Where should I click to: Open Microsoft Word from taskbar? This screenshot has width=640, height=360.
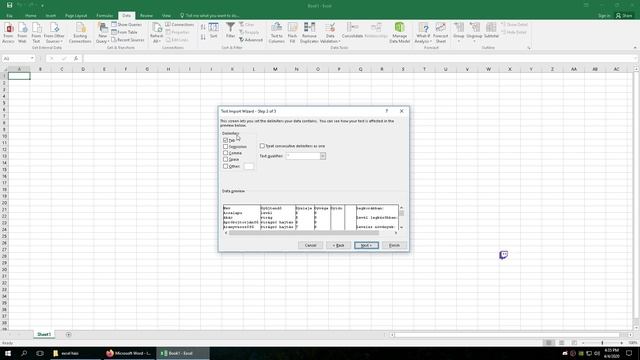(x=129, y=353)
